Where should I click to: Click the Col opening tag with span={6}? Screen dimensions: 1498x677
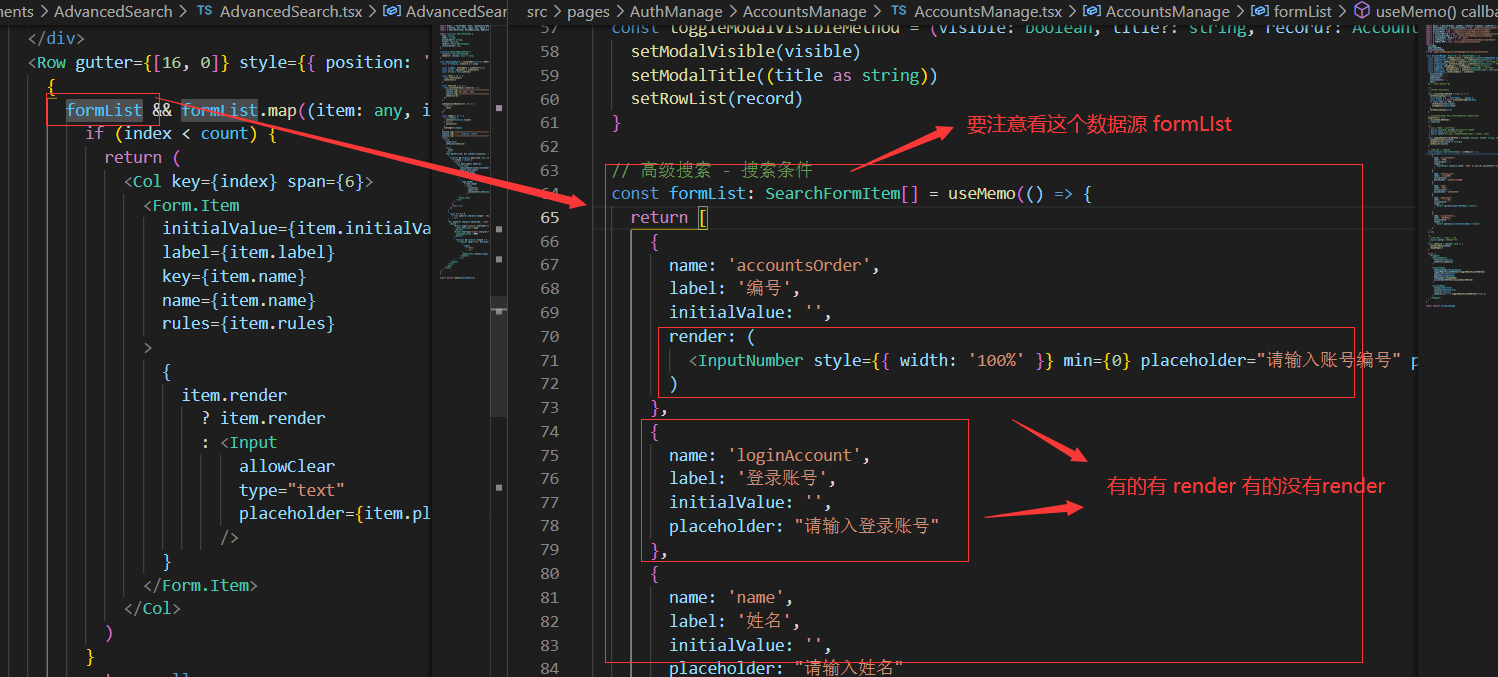click(x=248, y=181)
